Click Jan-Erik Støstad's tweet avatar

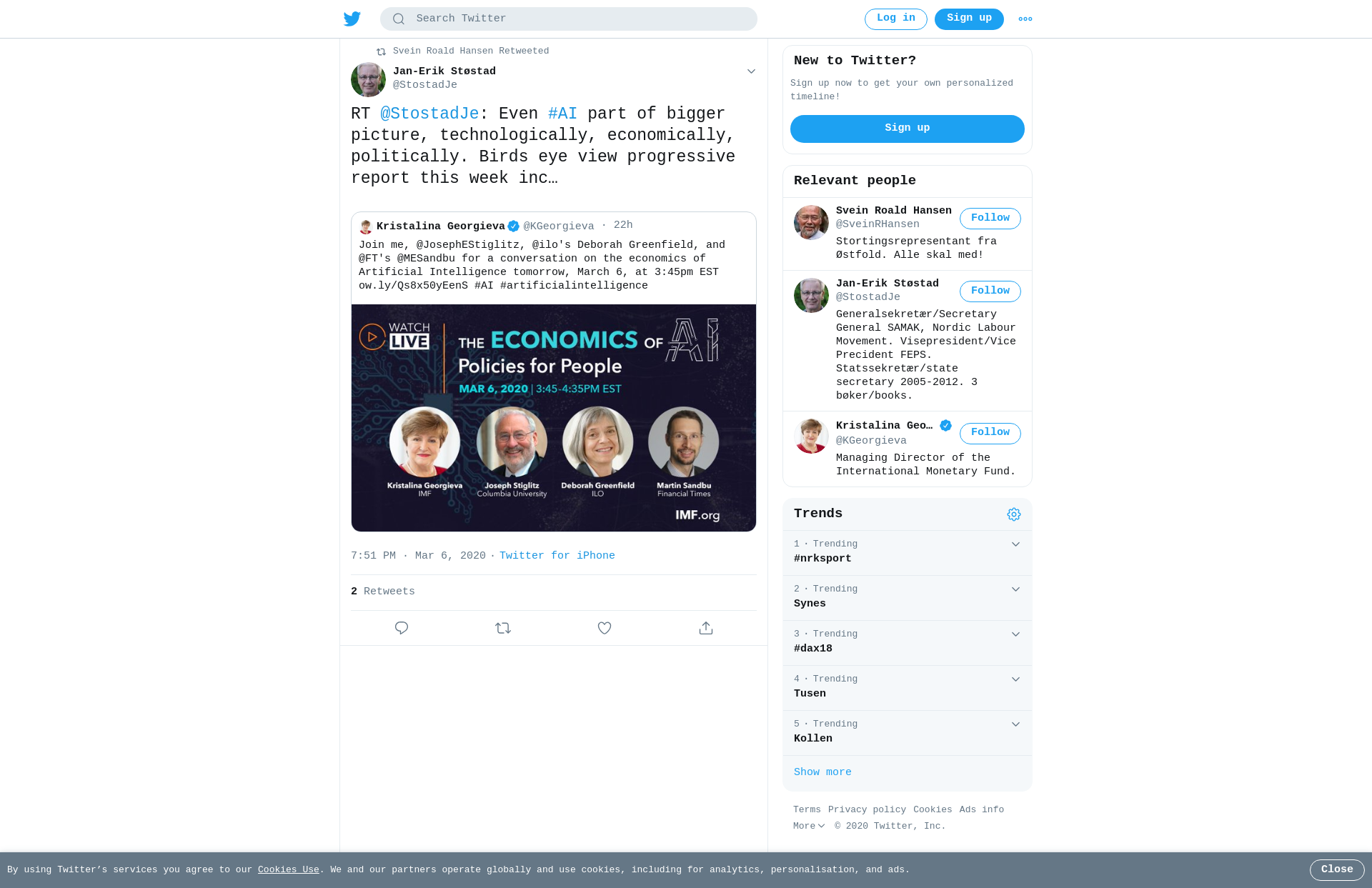coord(368,79)
